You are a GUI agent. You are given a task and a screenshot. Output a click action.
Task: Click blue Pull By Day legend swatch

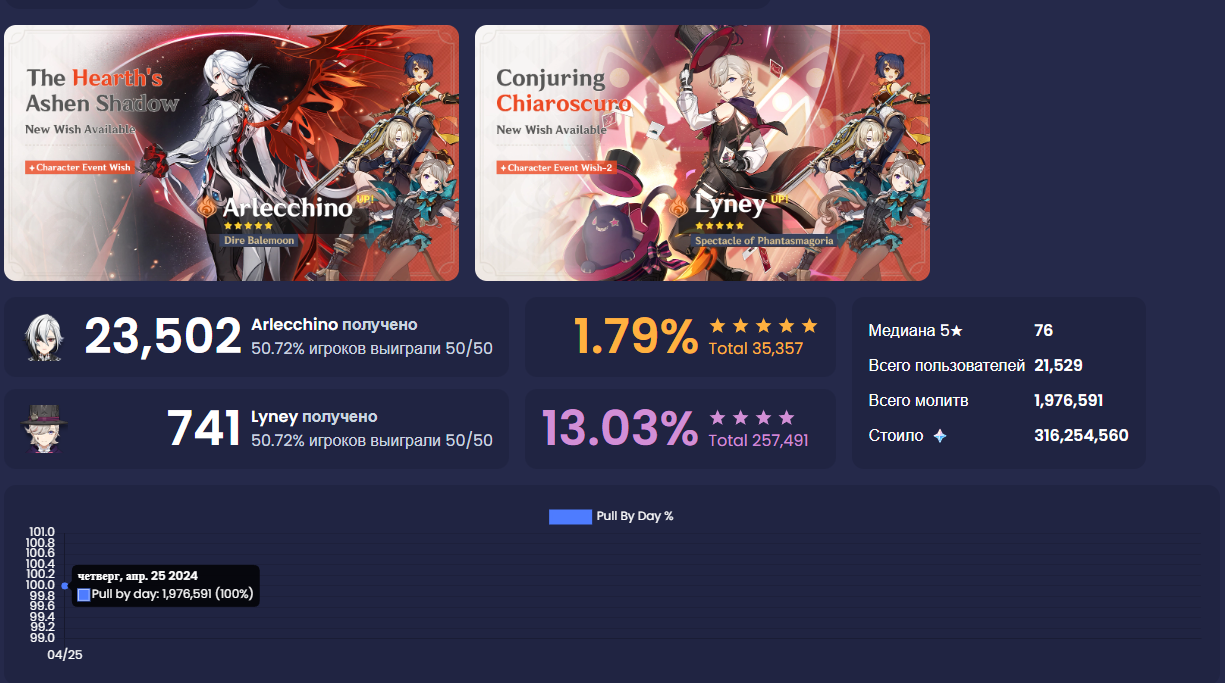pos(570,517)
